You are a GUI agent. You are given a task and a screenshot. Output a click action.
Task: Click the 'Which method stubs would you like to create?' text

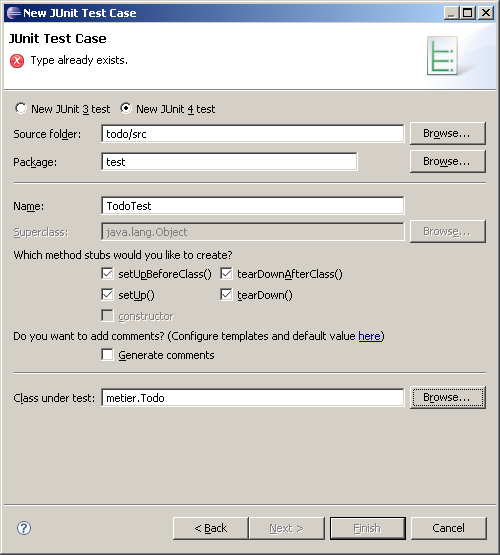[123, 255]
